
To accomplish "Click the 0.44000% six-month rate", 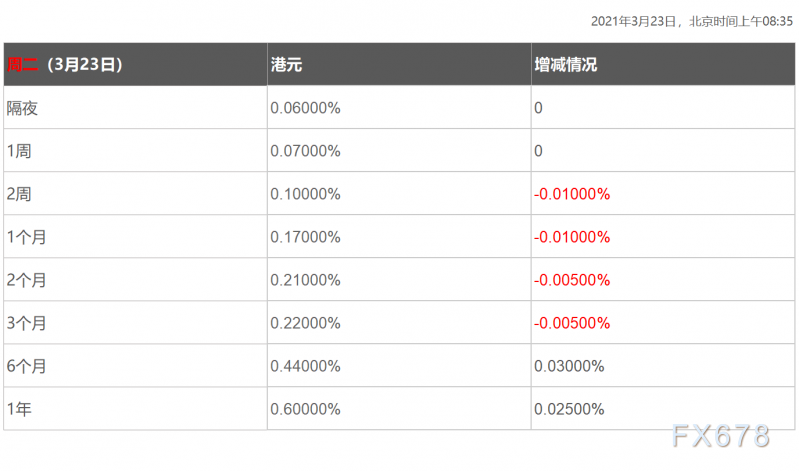I will (306, 366).
